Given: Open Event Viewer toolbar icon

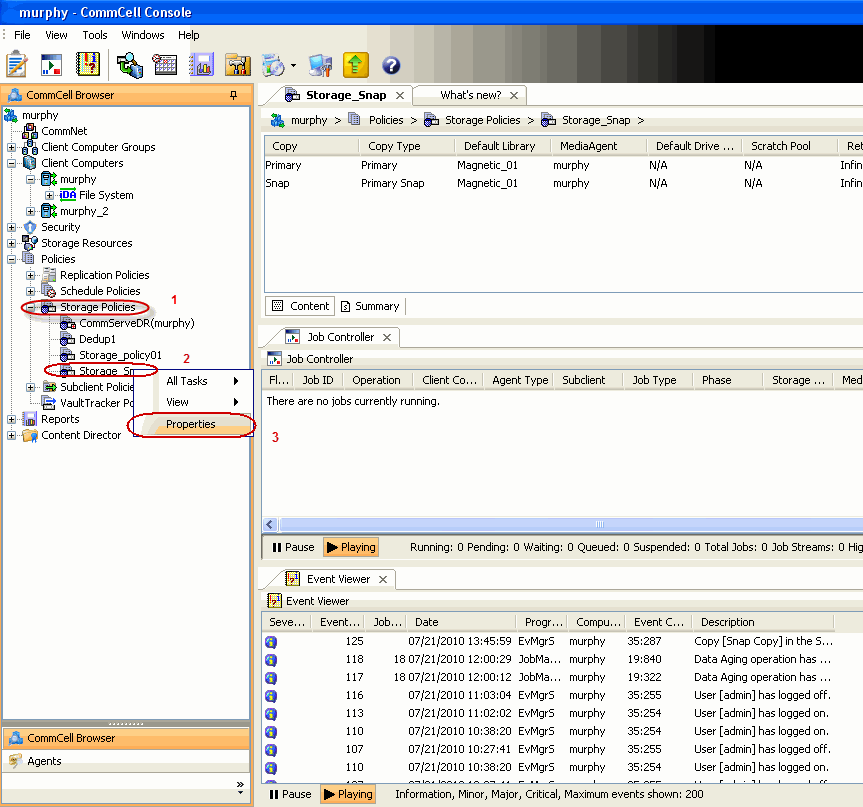Looking at the screenshot, I should [88, 65].
